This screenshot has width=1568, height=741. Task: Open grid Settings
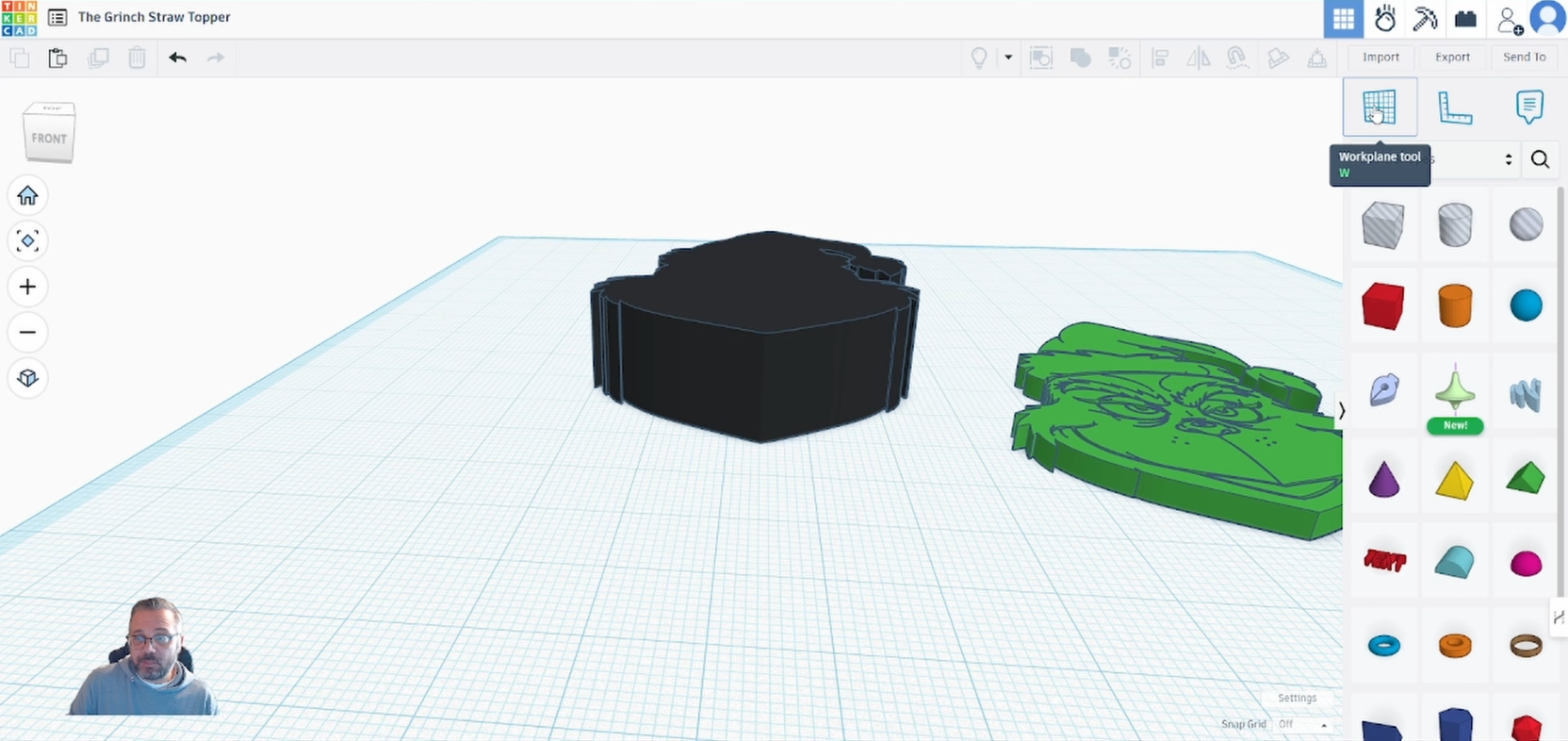tap(1297, 698)
